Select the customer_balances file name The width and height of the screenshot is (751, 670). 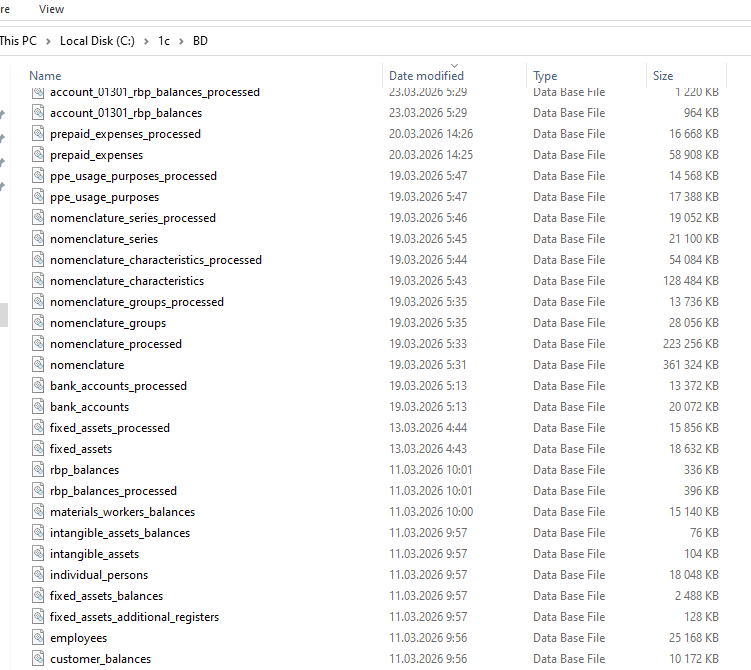click(x=101, y=659)
